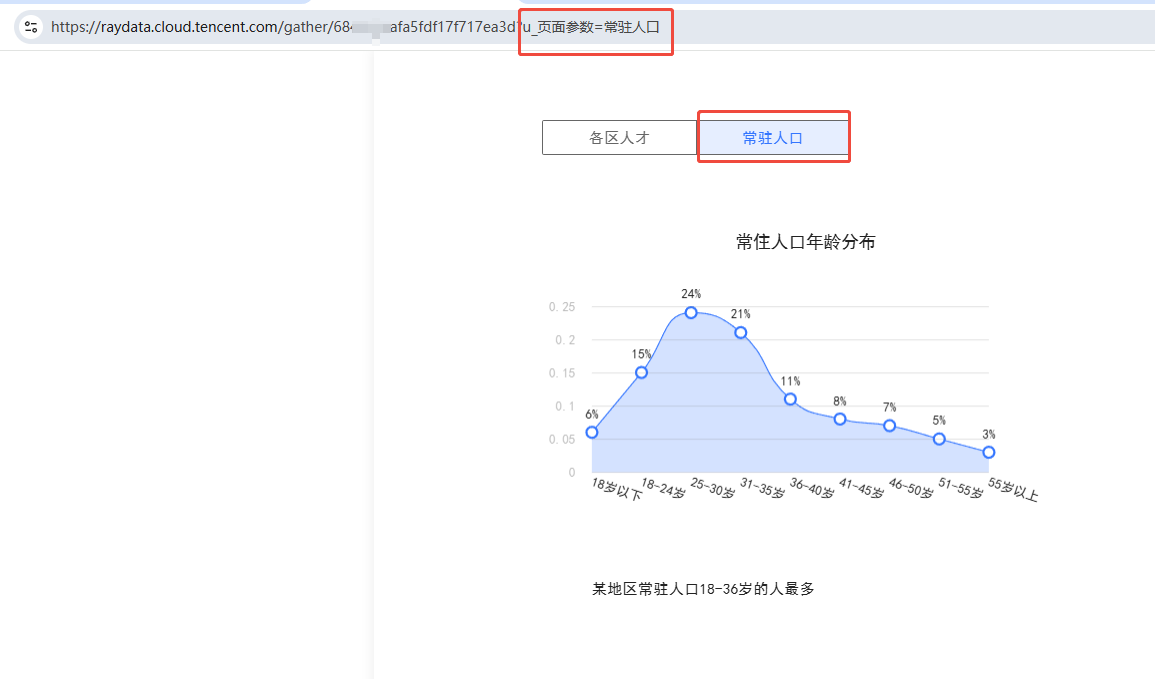This screenshot has height=679, width=1155.
Task: Click the 55岁以上 axis label
Action: pos(1013,490)
